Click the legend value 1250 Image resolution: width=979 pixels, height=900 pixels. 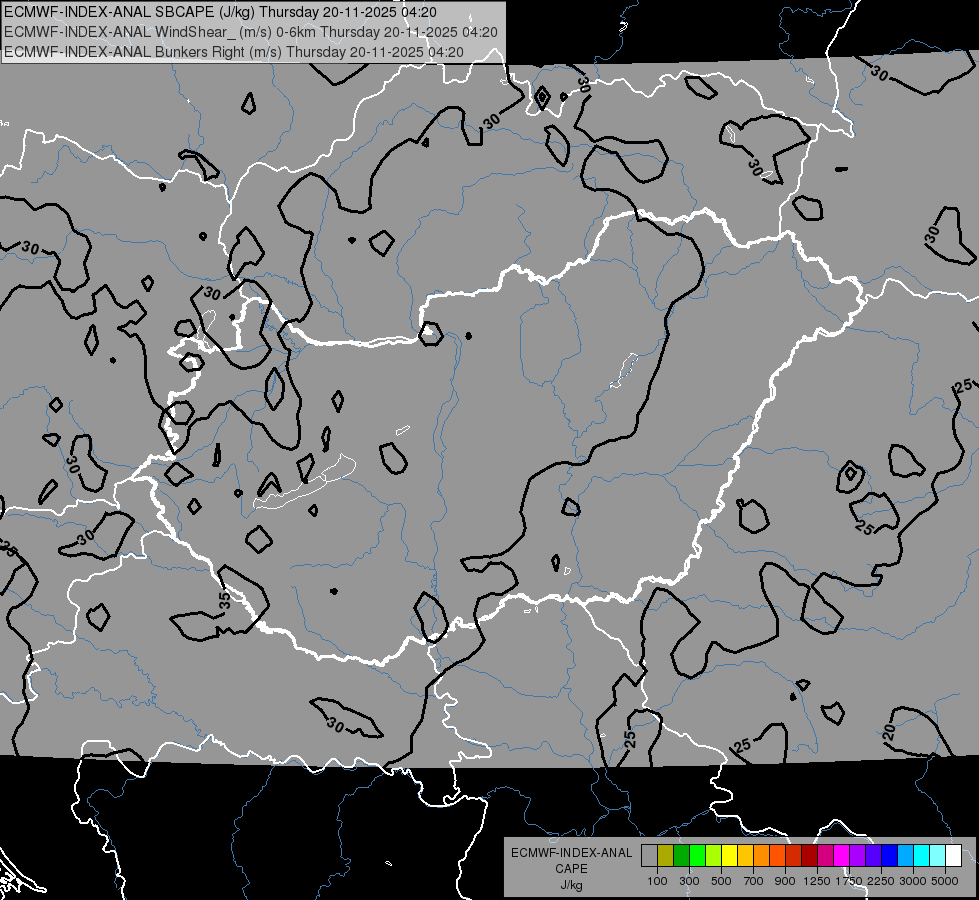(817, 881)
